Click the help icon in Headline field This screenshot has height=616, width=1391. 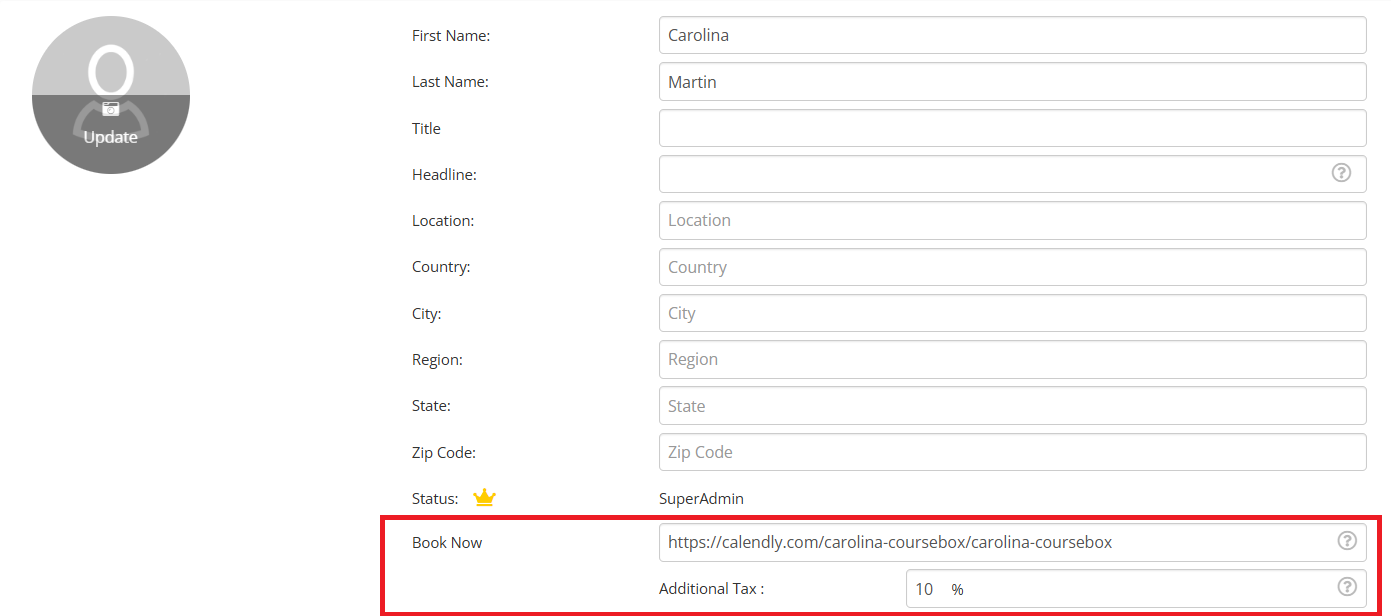coord(1341,173)
